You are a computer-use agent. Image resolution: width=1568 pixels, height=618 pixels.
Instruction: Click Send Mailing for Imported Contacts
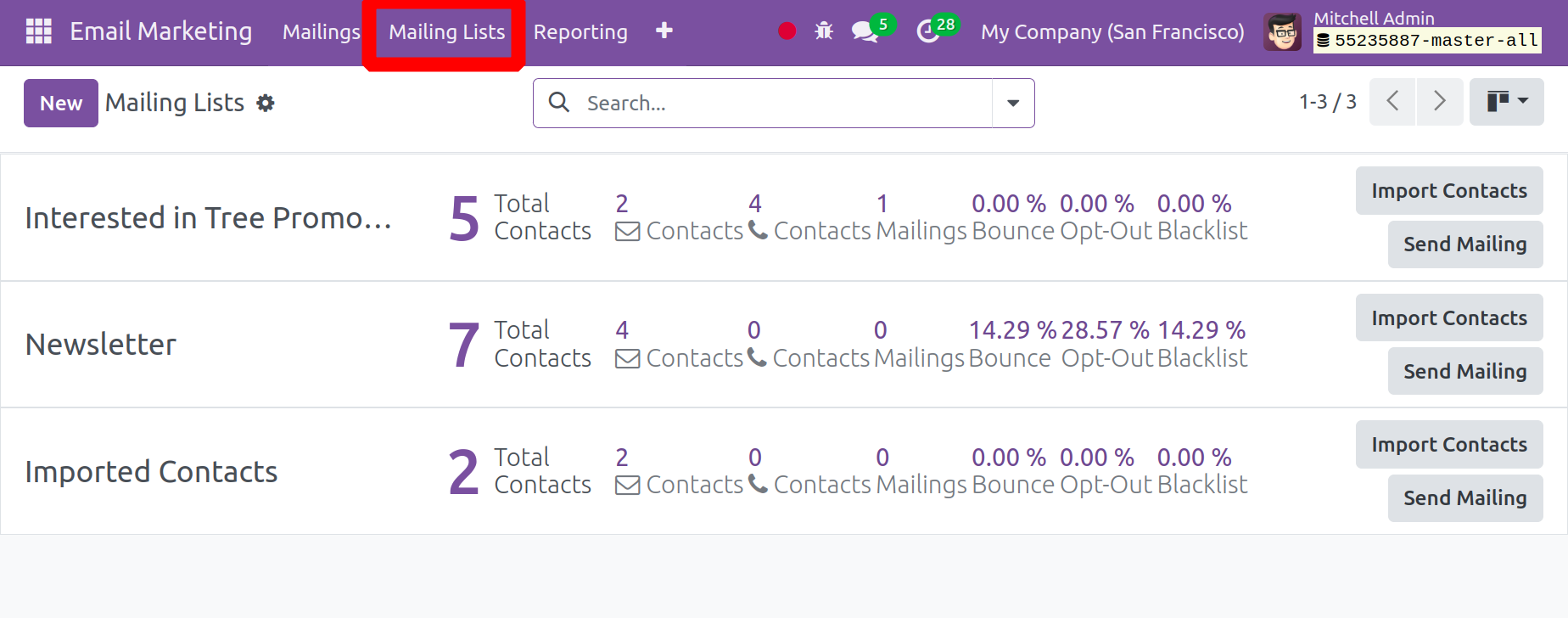[1464, 498]
